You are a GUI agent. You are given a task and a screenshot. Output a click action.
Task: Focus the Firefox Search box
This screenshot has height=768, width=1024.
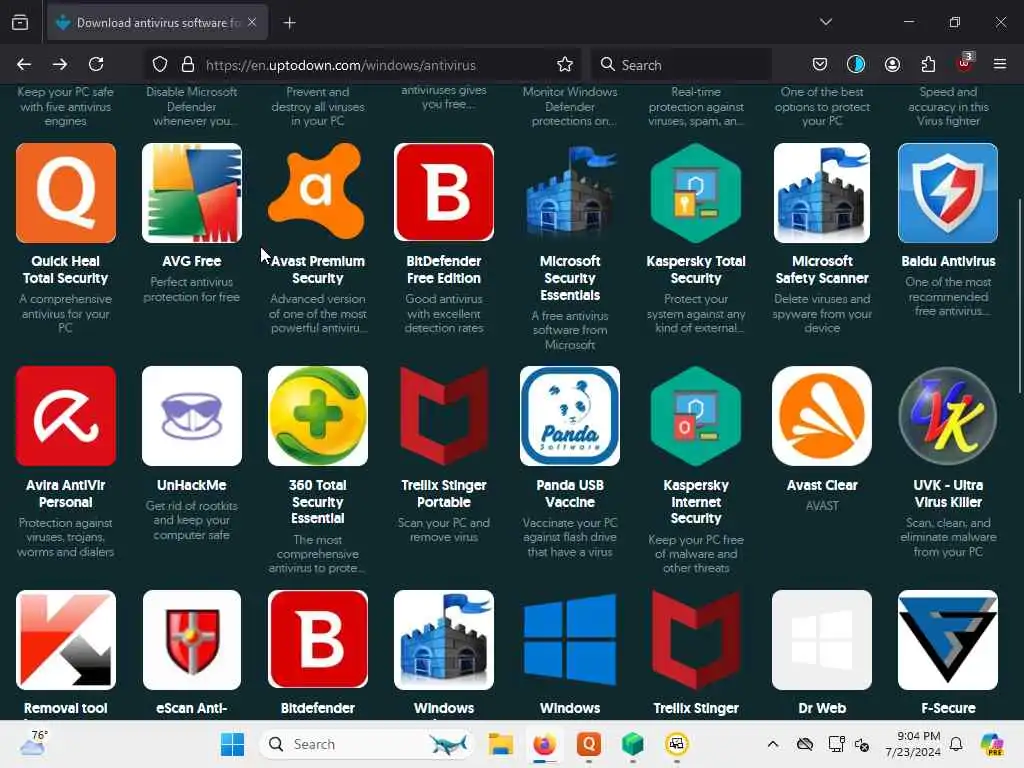click(682, 65)
